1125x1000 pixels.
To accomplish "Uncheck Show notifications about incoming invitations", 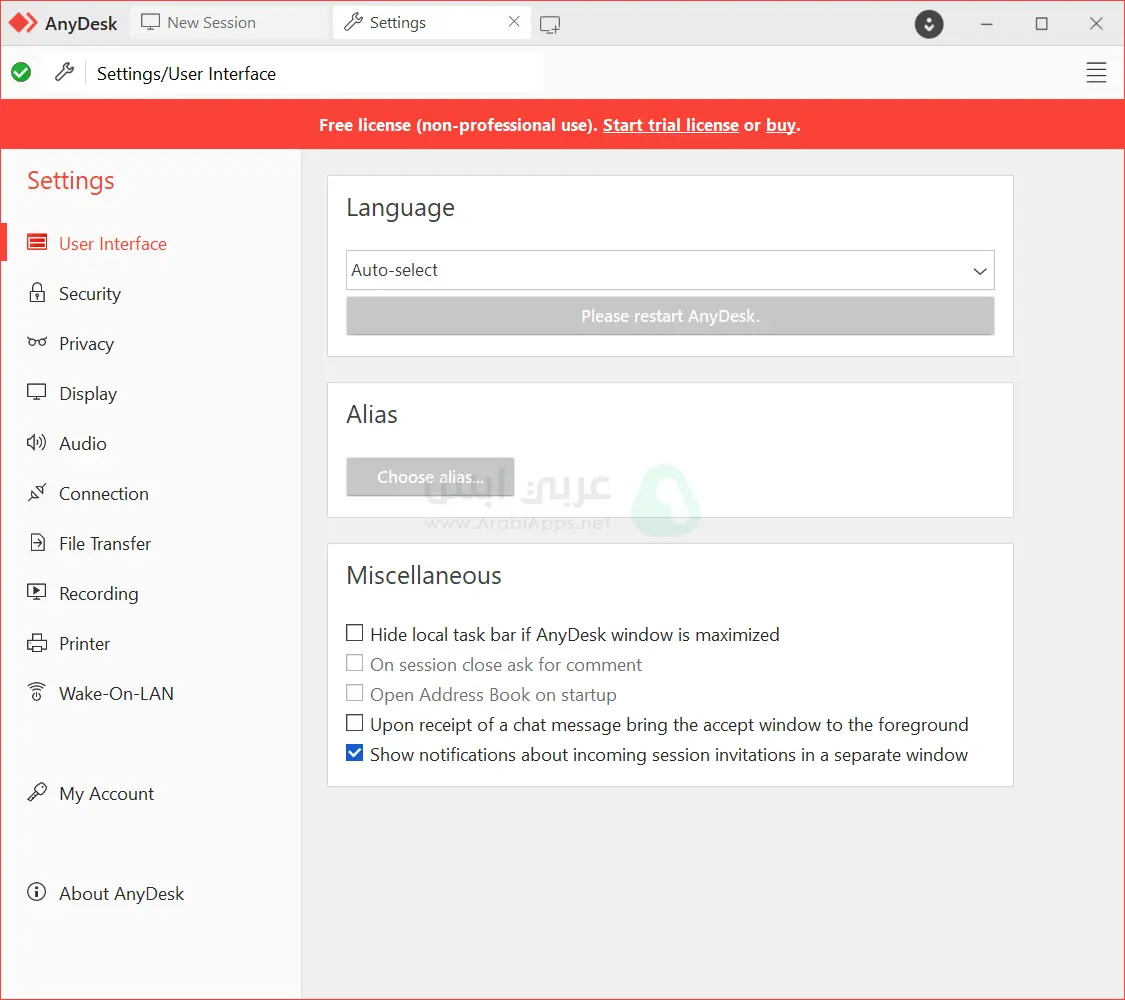I will click(x=355, y=754).
